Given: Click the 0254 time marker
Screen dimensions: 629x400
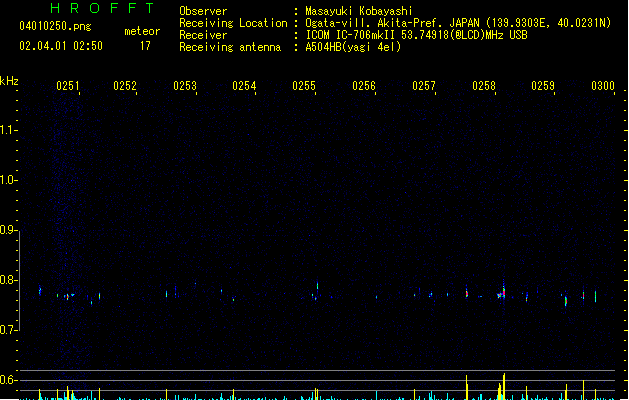Looking at the screenshot, I should pos(244,86).
